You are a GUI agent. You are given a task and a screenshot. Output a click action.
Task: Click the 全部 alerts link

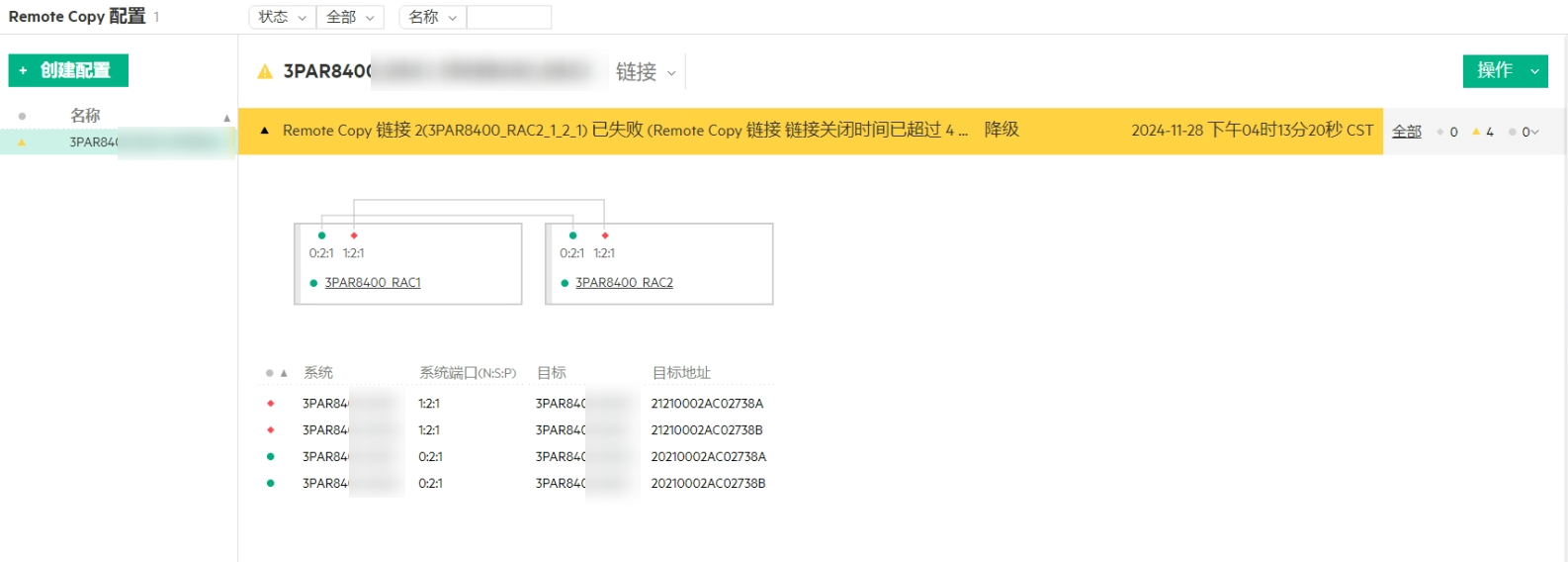[x=1406, y=132]
